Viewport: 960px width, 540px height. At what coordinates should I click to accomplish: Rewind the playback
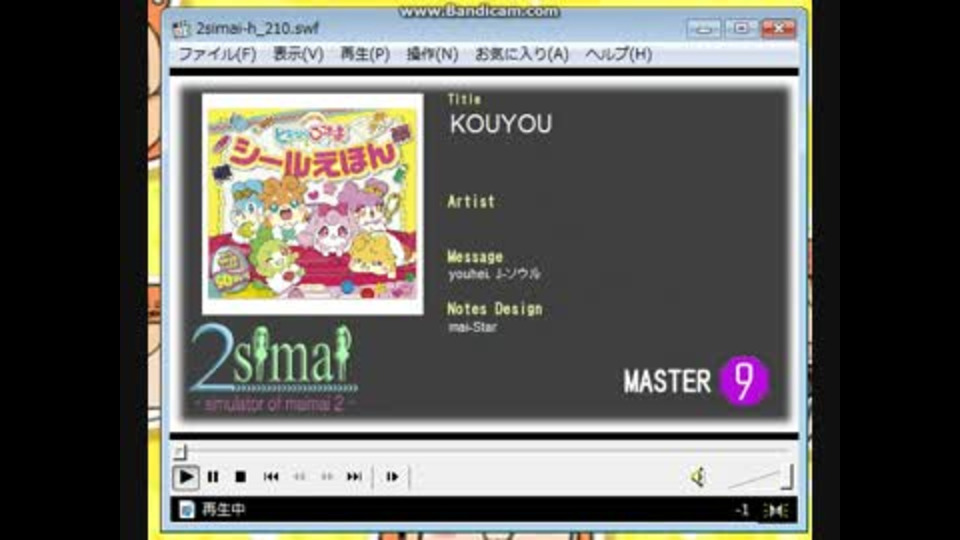click(x=299, y=477)
